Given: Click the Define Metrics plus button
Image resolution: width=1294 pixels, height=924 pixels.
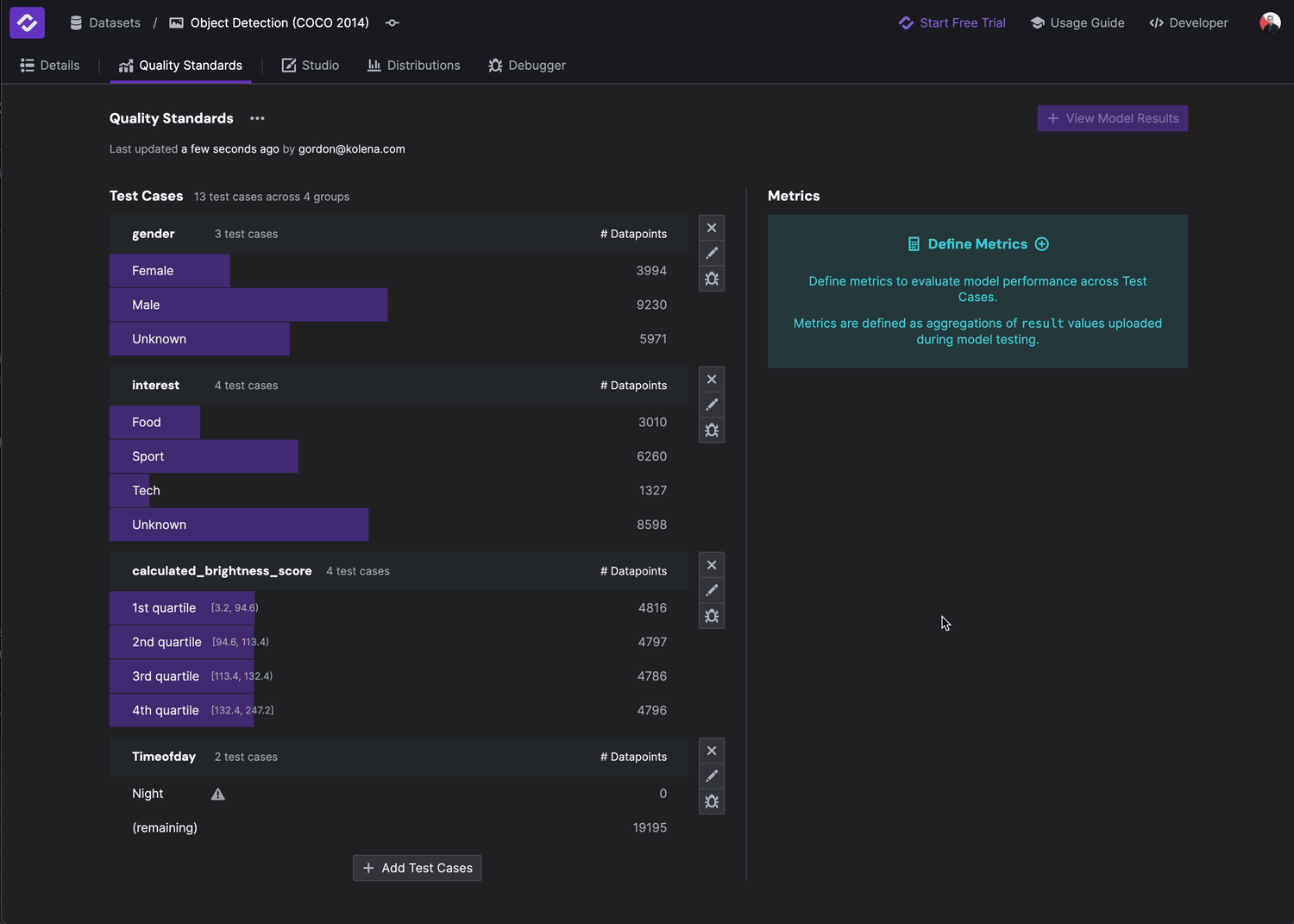Looking at the screenshot, I should 1042,244.
